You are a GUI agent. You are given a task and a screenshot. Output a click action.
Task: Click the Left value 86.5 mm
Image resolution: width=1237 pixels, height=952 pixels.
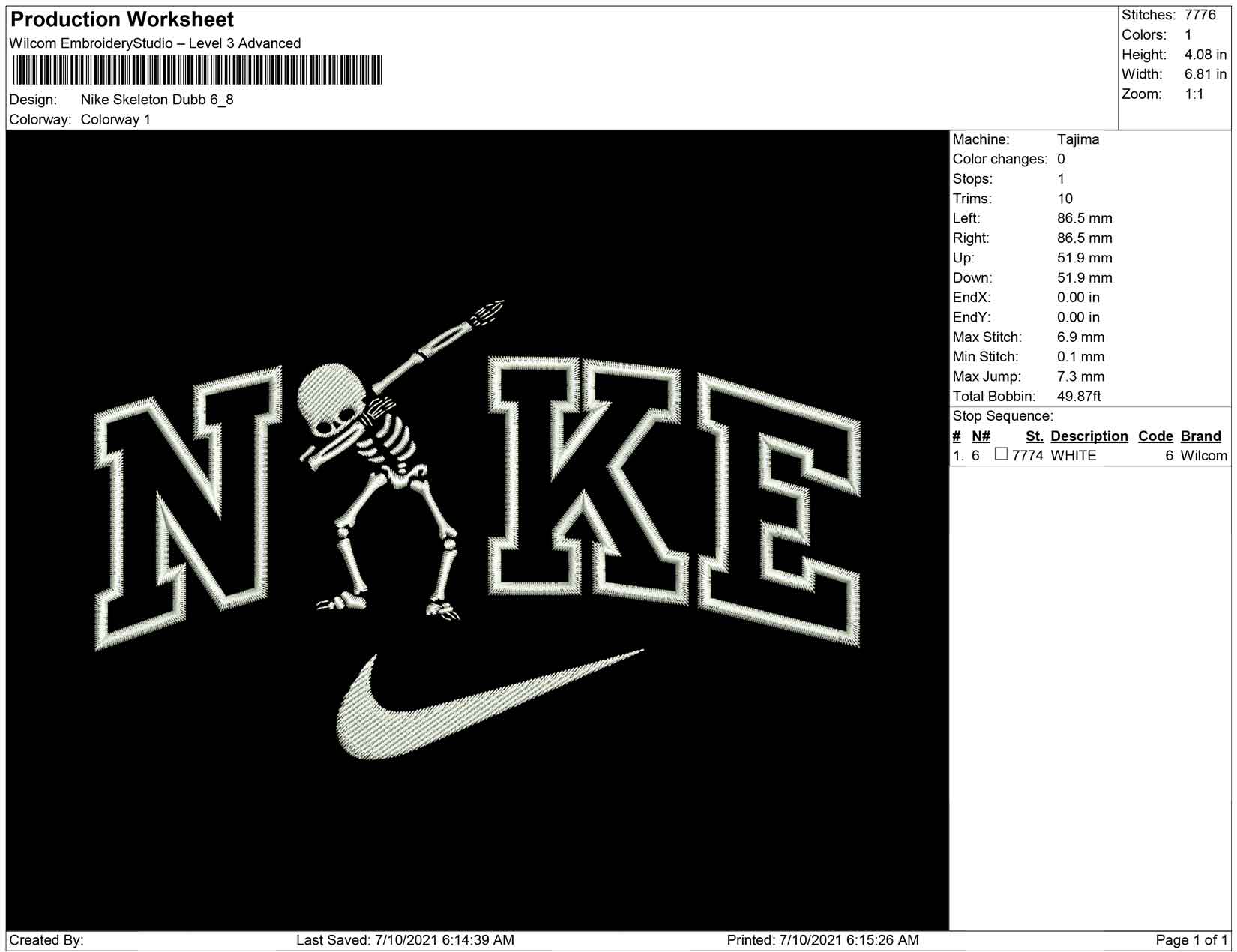click(1084, 218)
